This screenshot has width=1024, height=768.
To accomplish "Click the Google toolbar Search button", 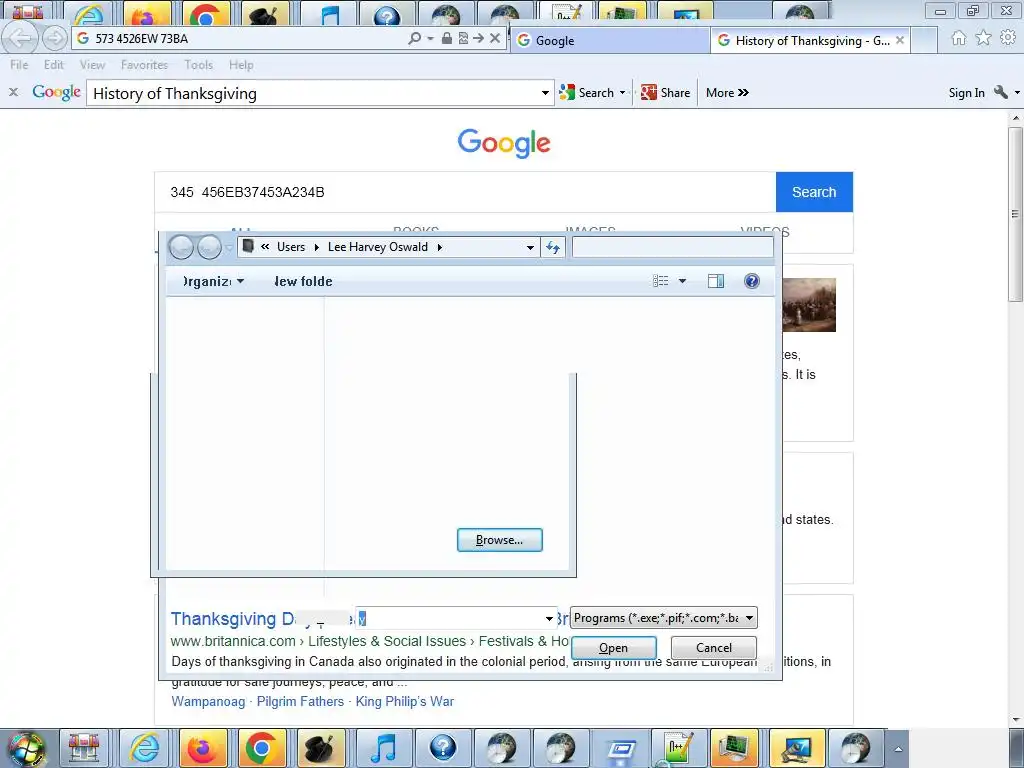I will coord(586,93).
